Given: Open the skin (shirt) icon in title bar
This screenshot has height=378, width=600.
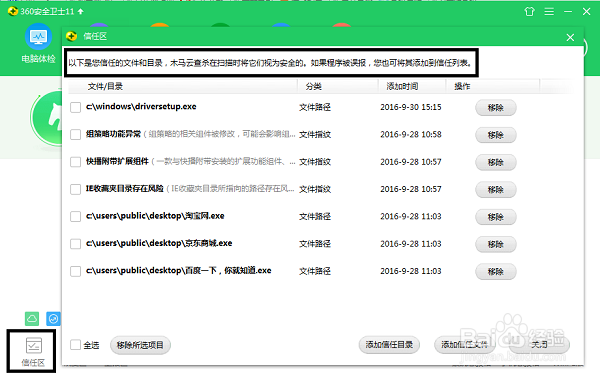Looking at the screenshot, I should tap(530, 11).
